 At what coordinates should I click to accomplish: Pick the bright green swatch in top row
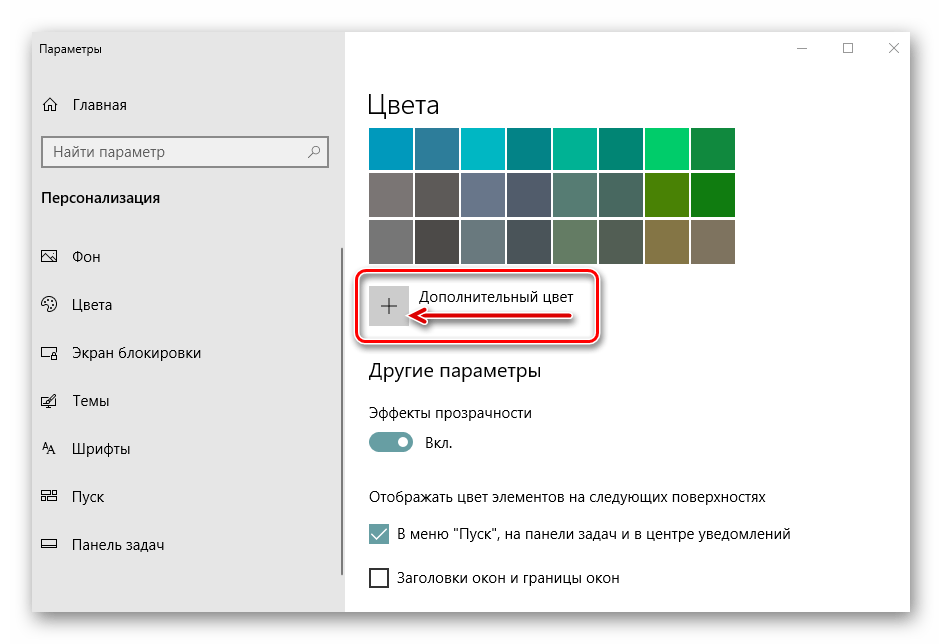click(667, 149)
